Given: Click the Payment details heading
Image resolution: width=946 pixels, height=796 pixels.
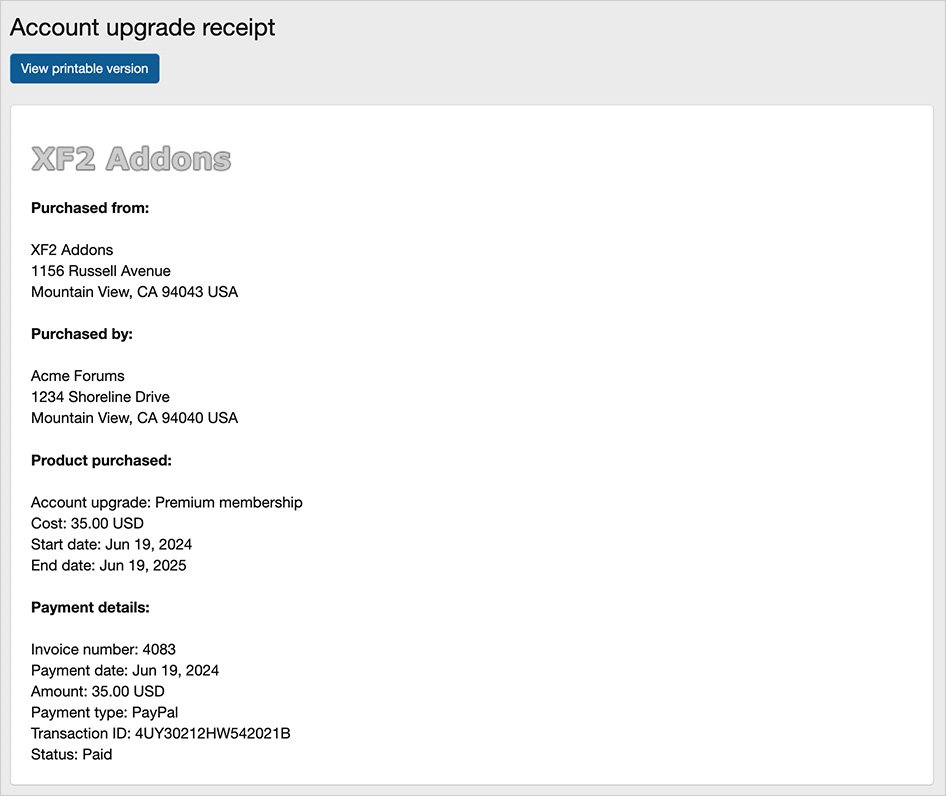Looking at the screenshot, I should [x=90, y=607].
